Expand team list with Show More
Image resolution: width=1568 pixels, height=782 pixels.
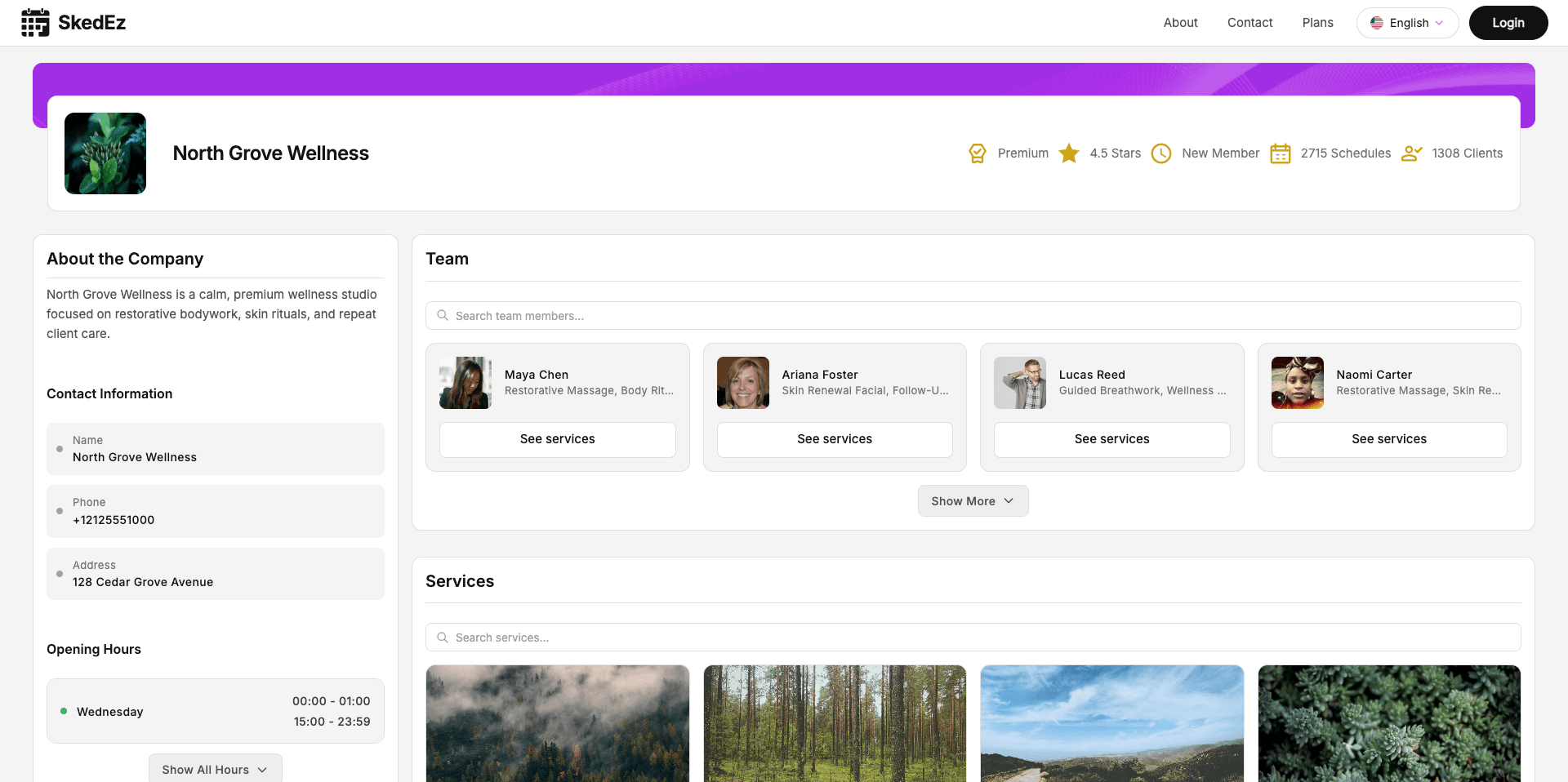[x=973, y=501]
